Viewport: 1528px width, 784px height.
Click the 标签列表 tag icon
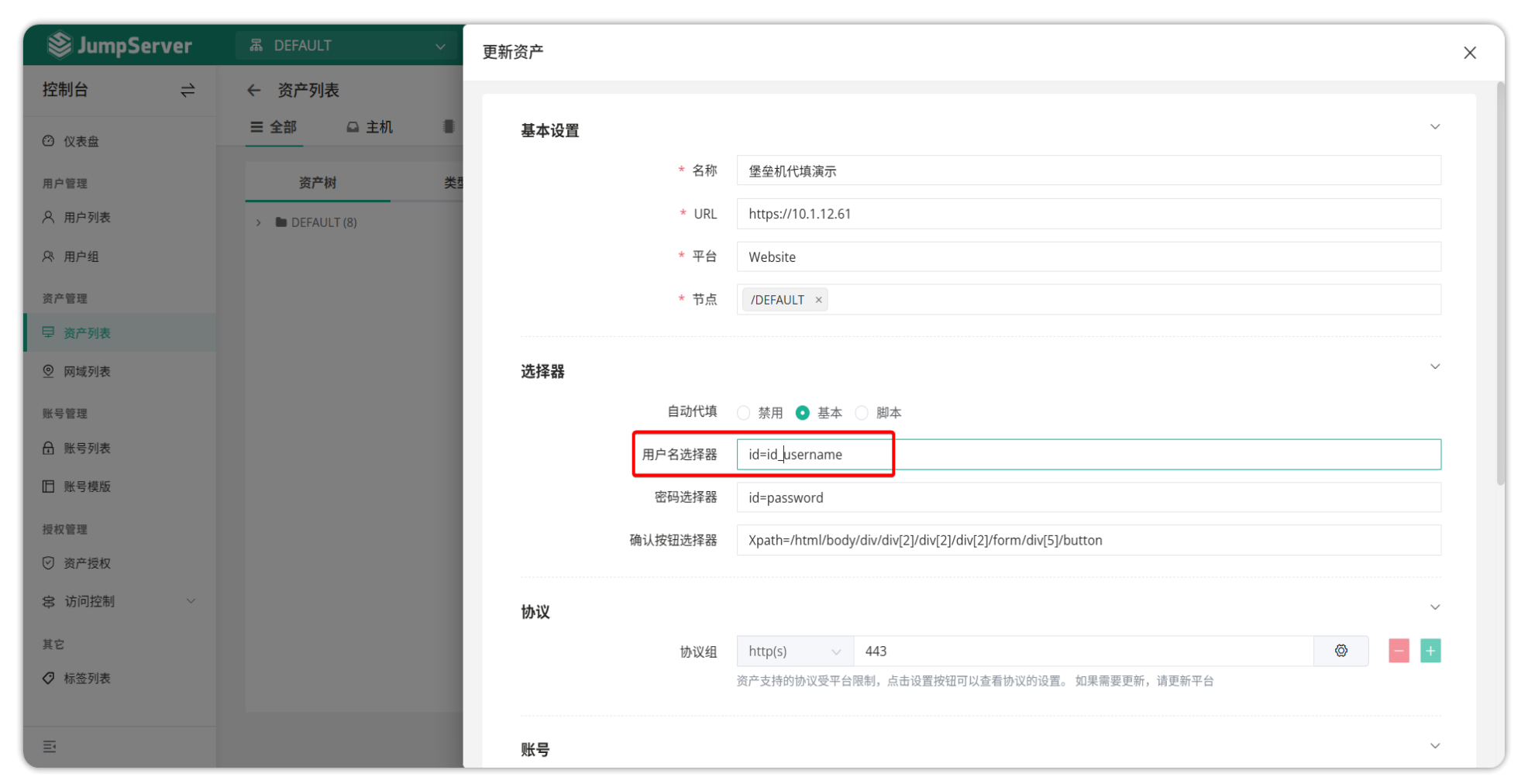[48, 678]
